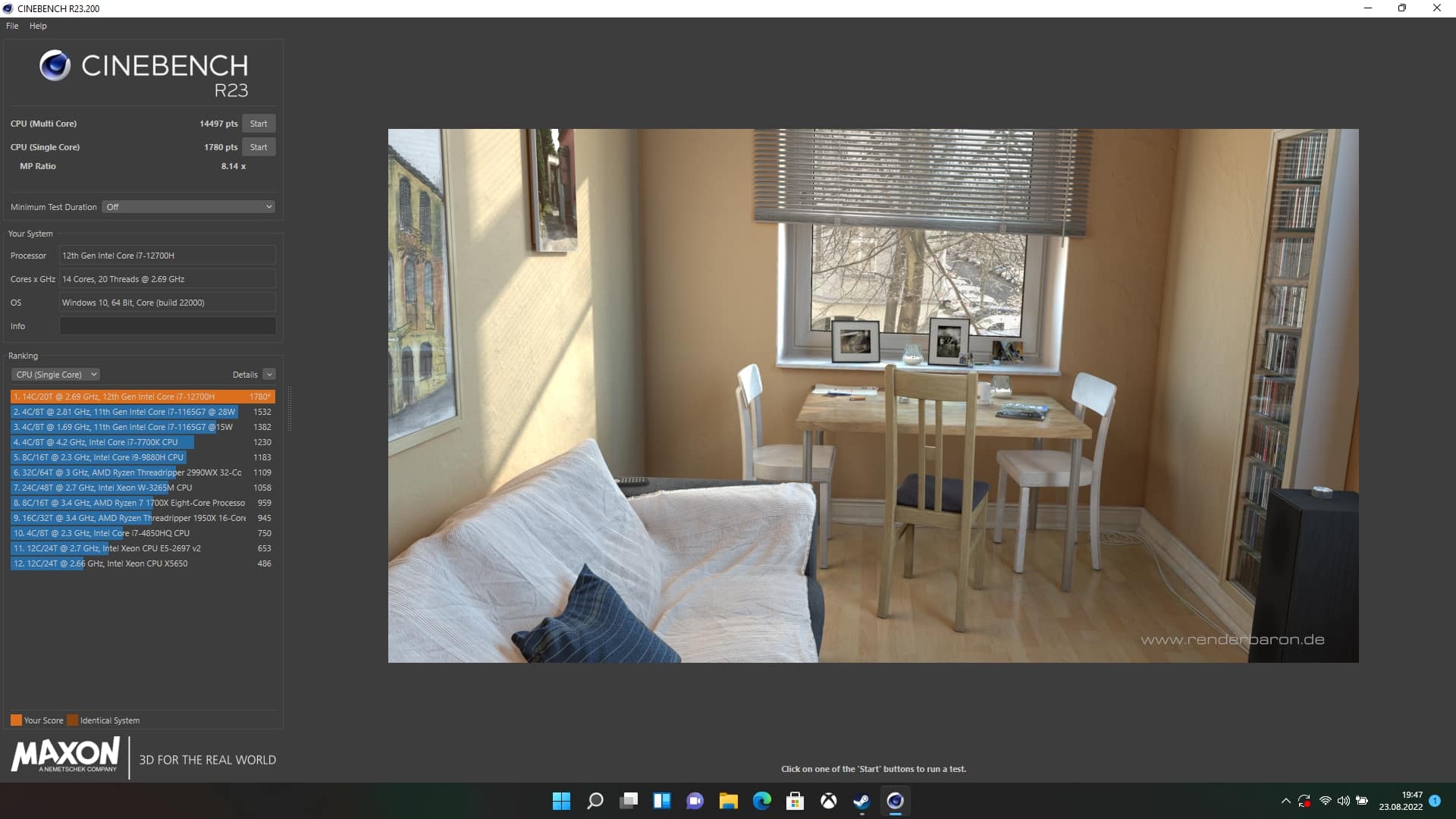Toggle the Details expander arrow

[269, 375]
